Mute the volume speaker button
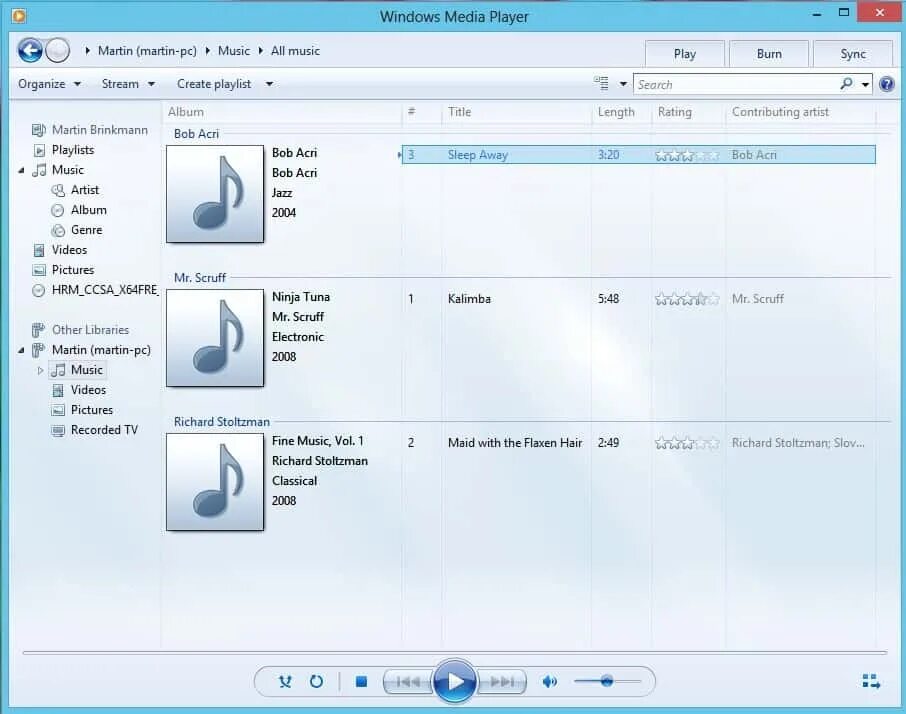 click(549, 682)
